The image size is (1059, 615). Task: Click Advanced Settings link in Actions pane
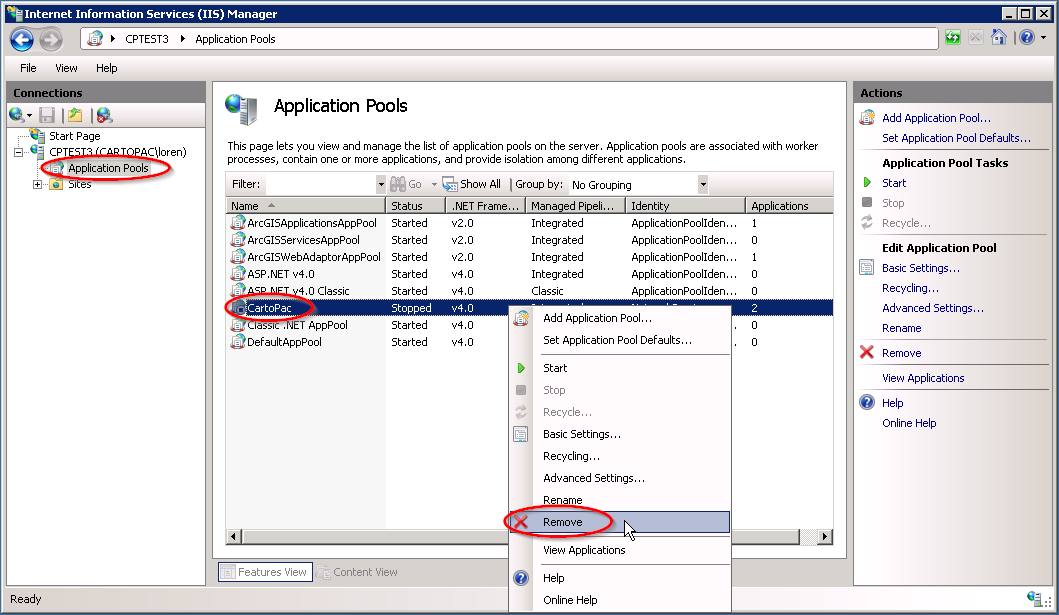click(933, 308)
